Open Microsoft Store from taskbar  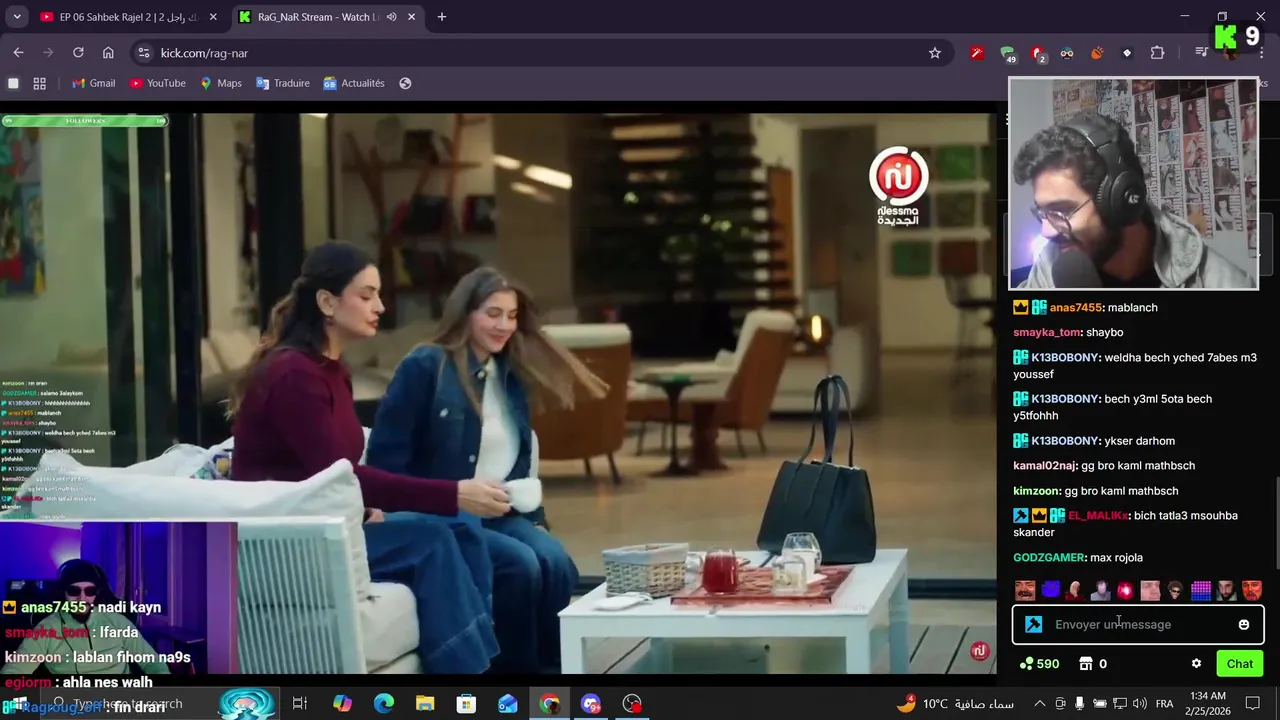[x=466, y=704]
